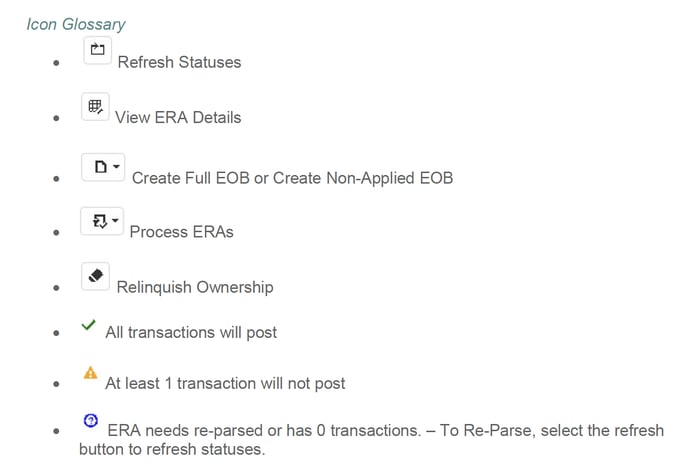This screenshot has width=688, height=473.
Task: Click the 'View ERA Details' label
Action: coord(178,117)
